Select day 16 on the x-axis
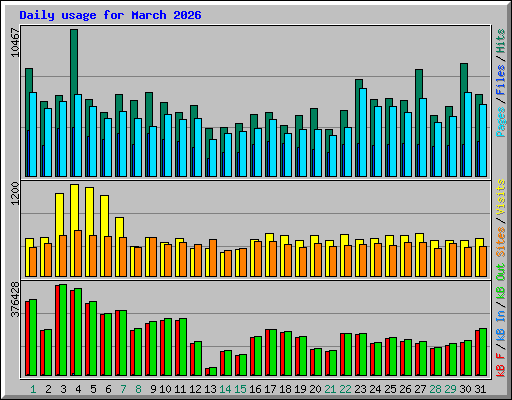This screenshot has width=512, height=400. click(x=255, y=389)
